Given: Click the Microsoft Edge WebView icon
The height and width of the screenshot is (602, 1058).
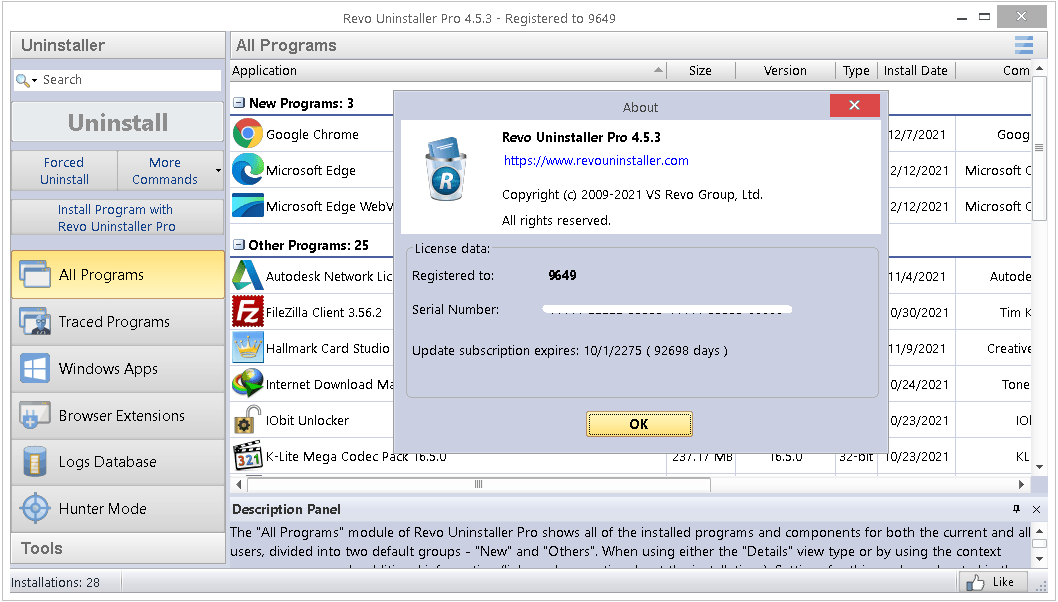Looking at the screenshot, I should click(x=248, y=205).
